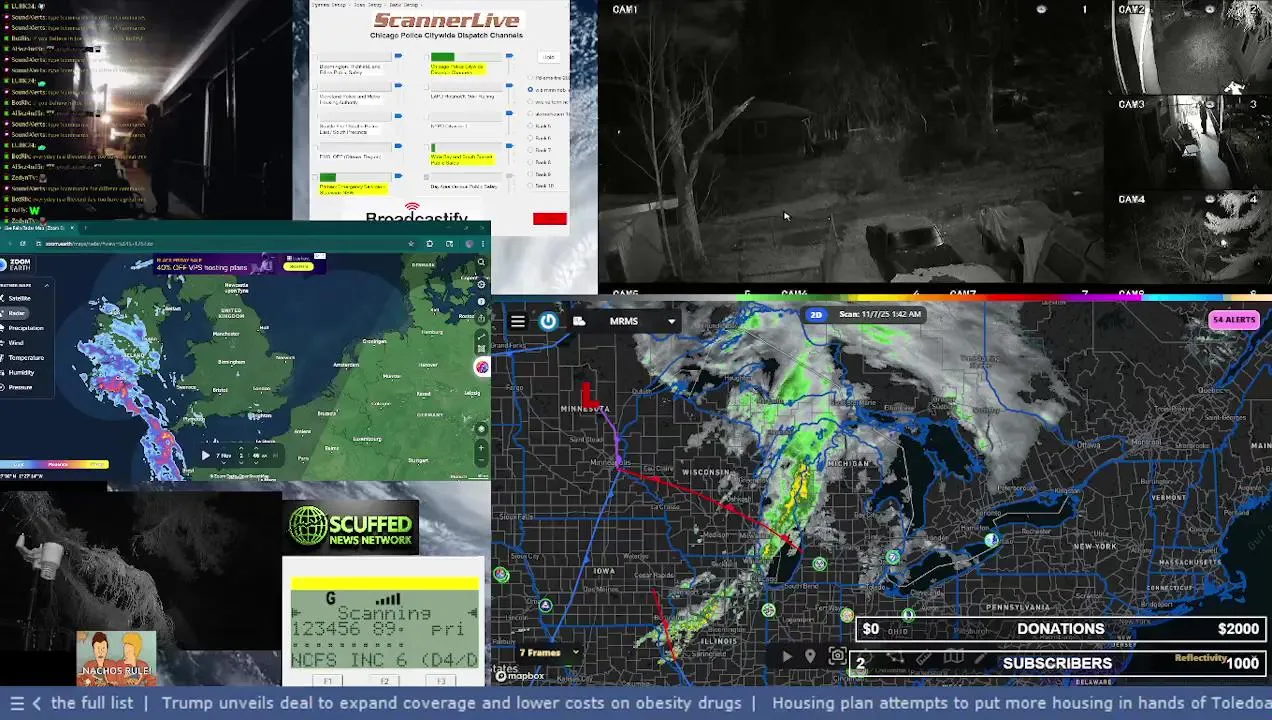Open the CAM4 camera thumbnail

tap(1190, 240)
